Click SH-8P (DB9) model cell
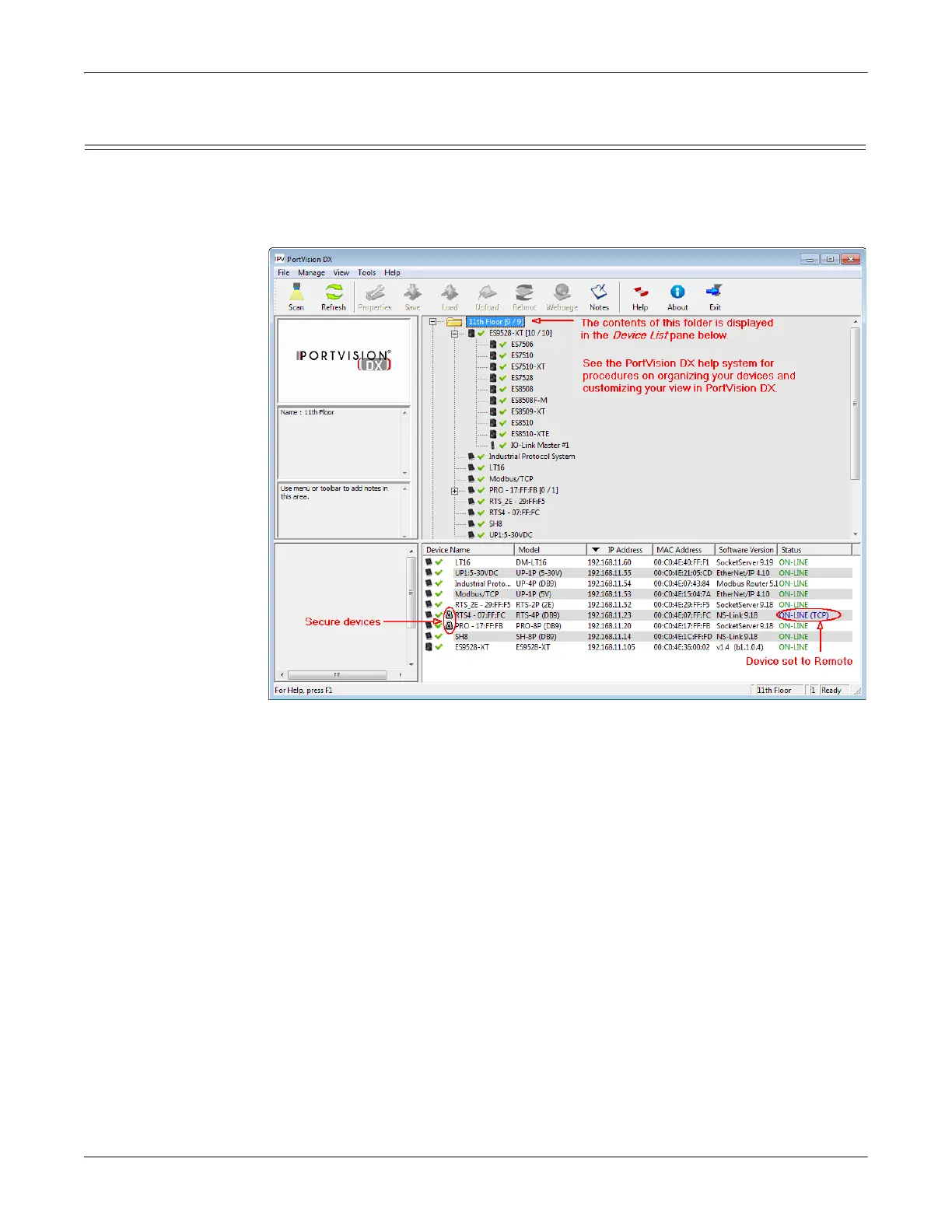The height and width of the screenshot is (1232, 952). [536, 636]
